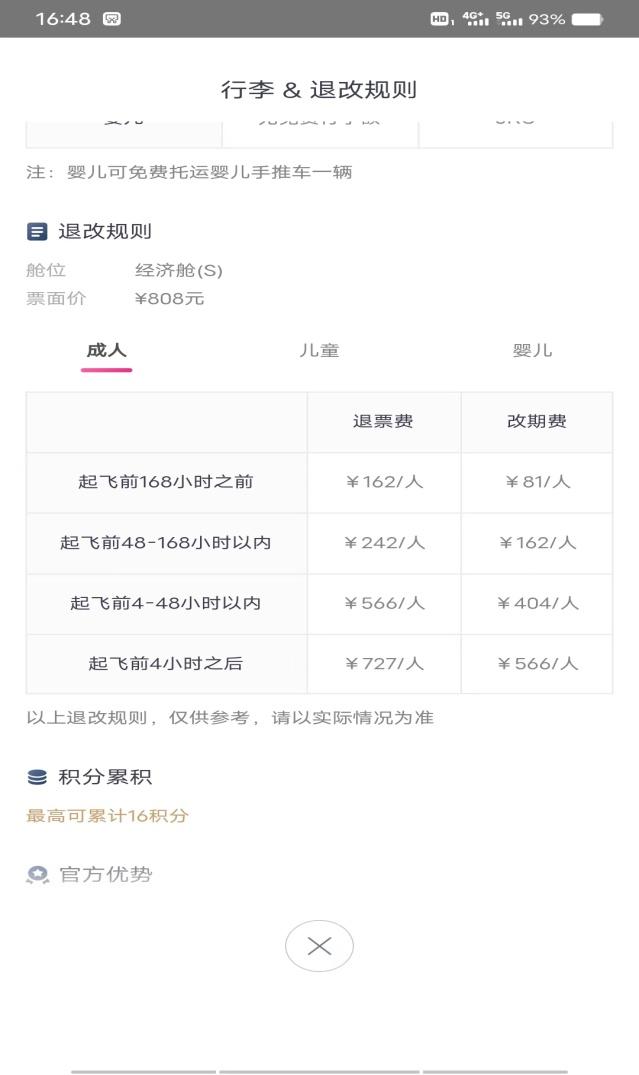Tap the notification icon beside the clock
This screenshot has width=639, height=1075.
(x=112, y=19)
